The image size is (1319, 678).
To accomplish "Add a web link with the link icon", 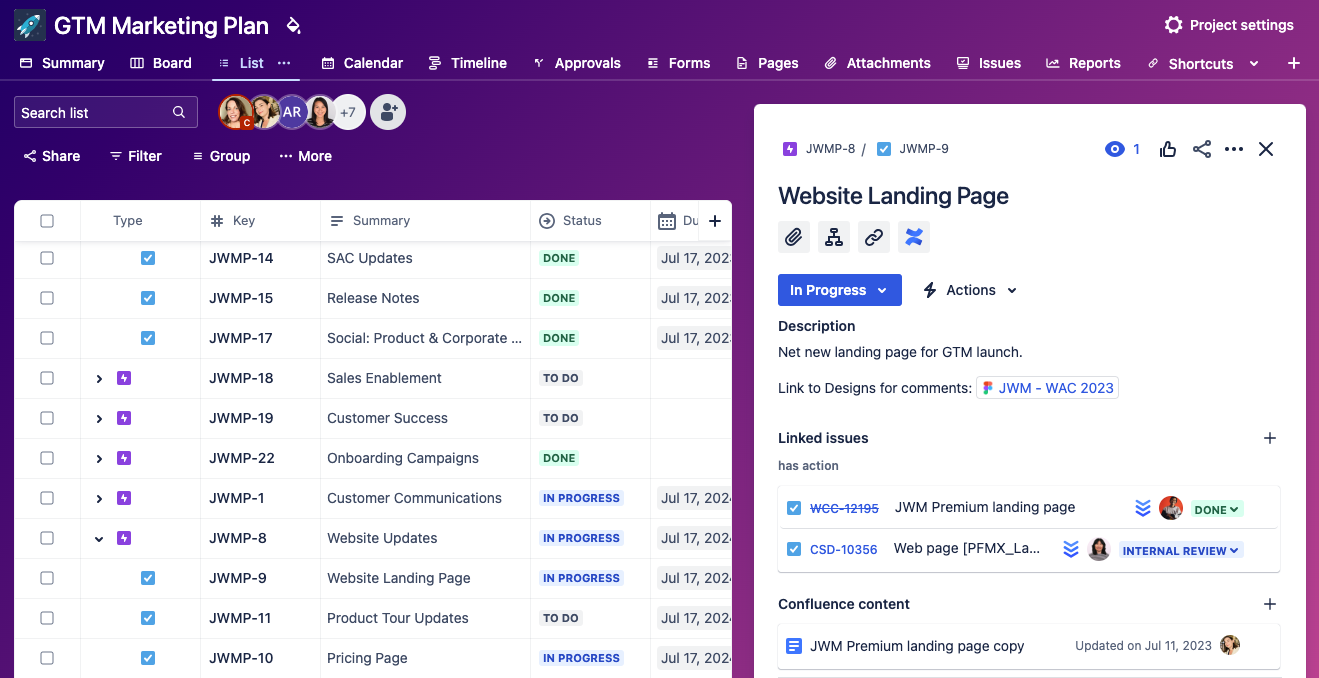I will tap(873, 237).
